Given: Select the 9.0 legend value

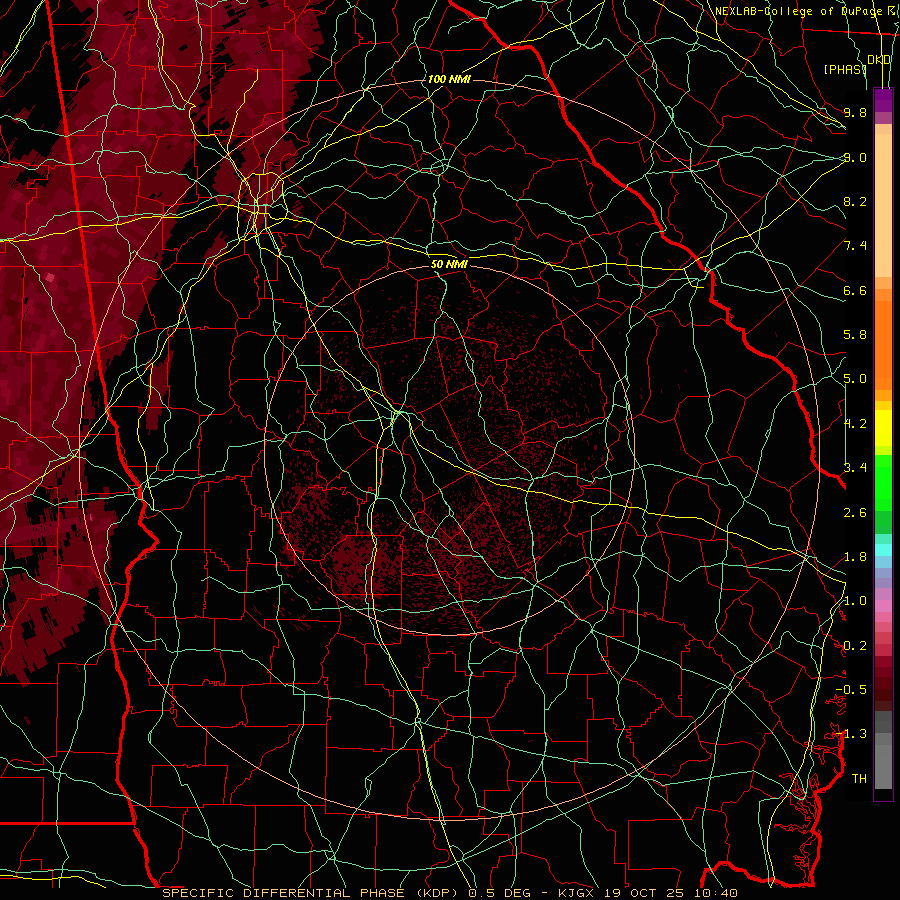Looking at the screenshot, I should point(855,157).
